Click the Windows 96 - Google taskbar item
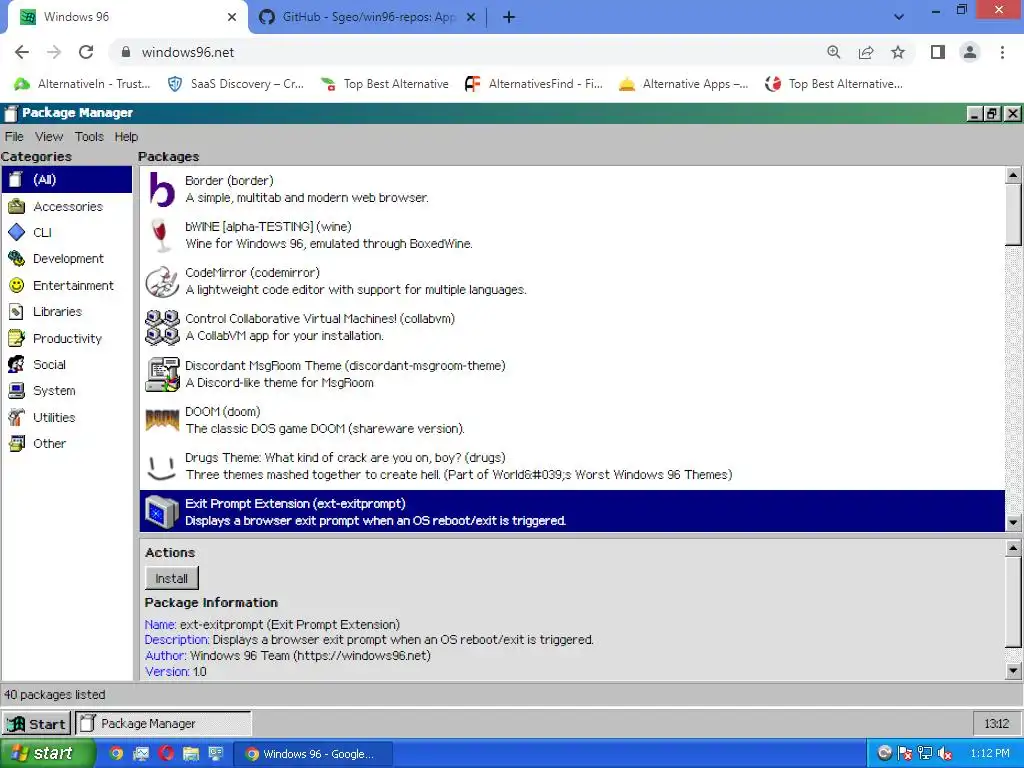 pyautogui.click(x=312, y=754)
